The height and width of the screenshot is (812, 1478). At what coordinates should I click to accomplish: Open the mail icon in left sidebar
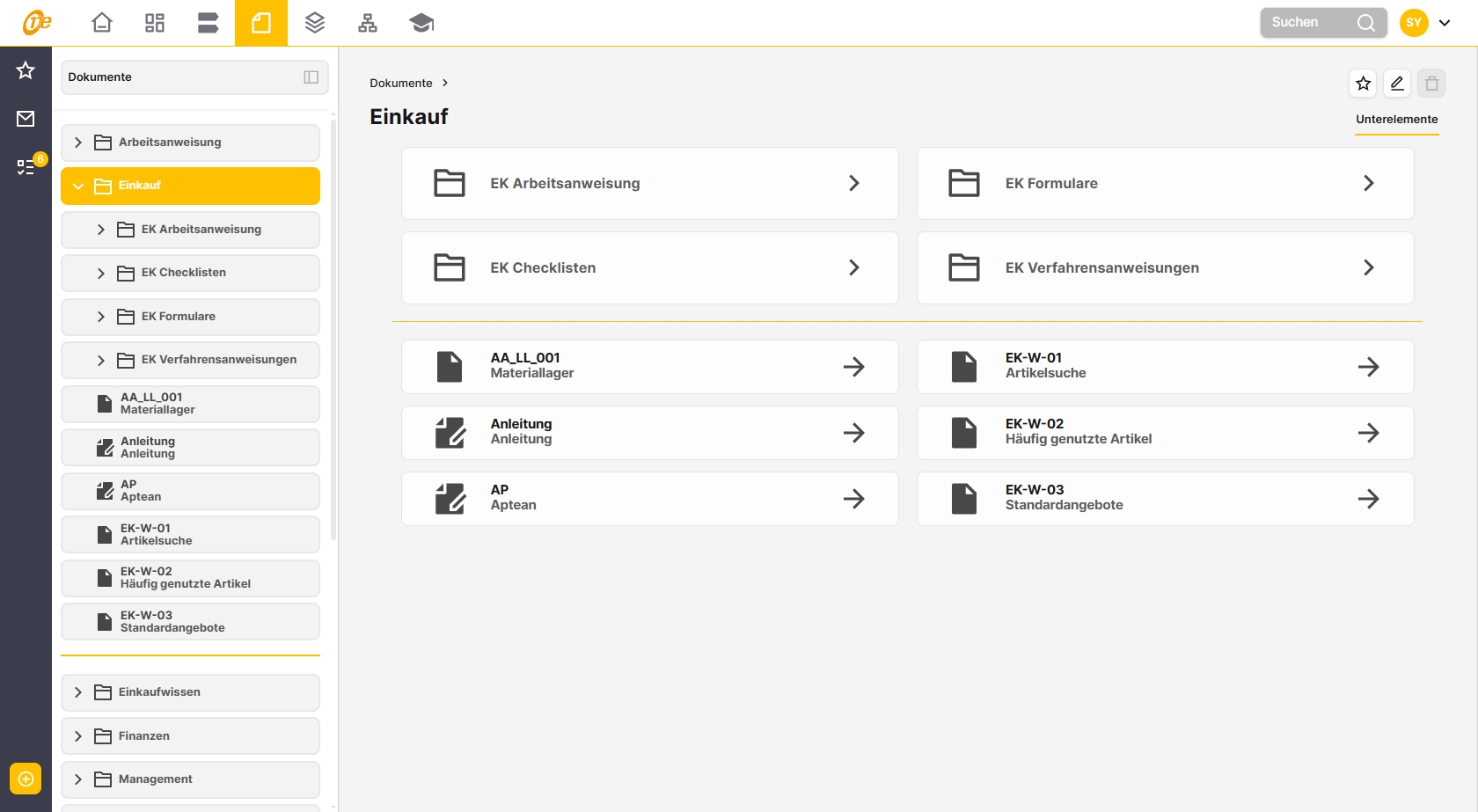[26, 119]
